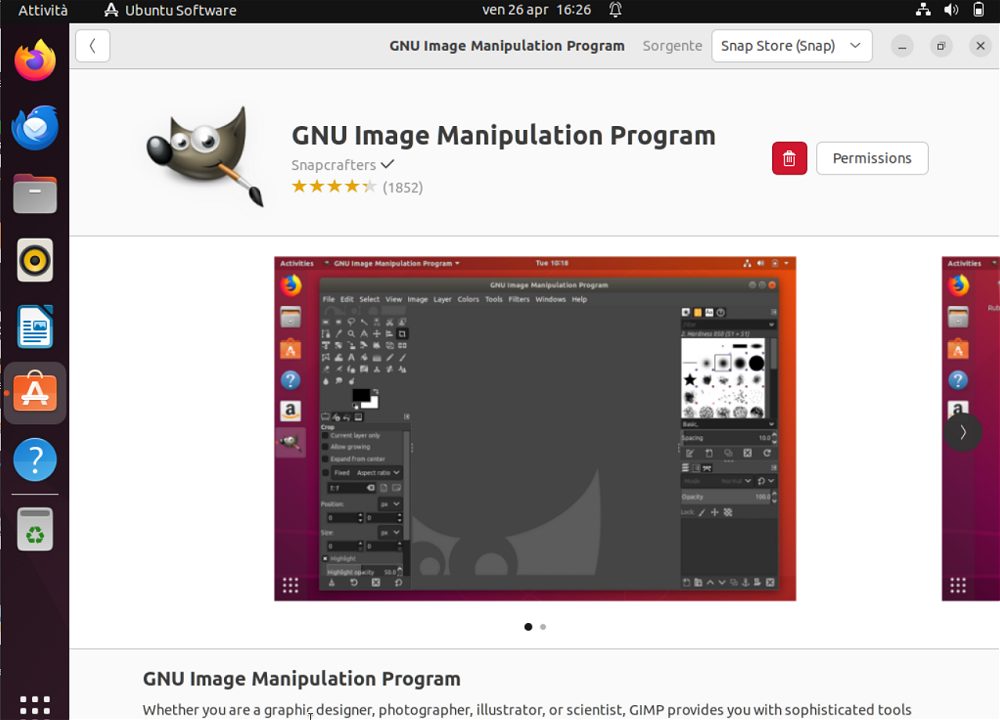Show all applications grid

(35, 706)
